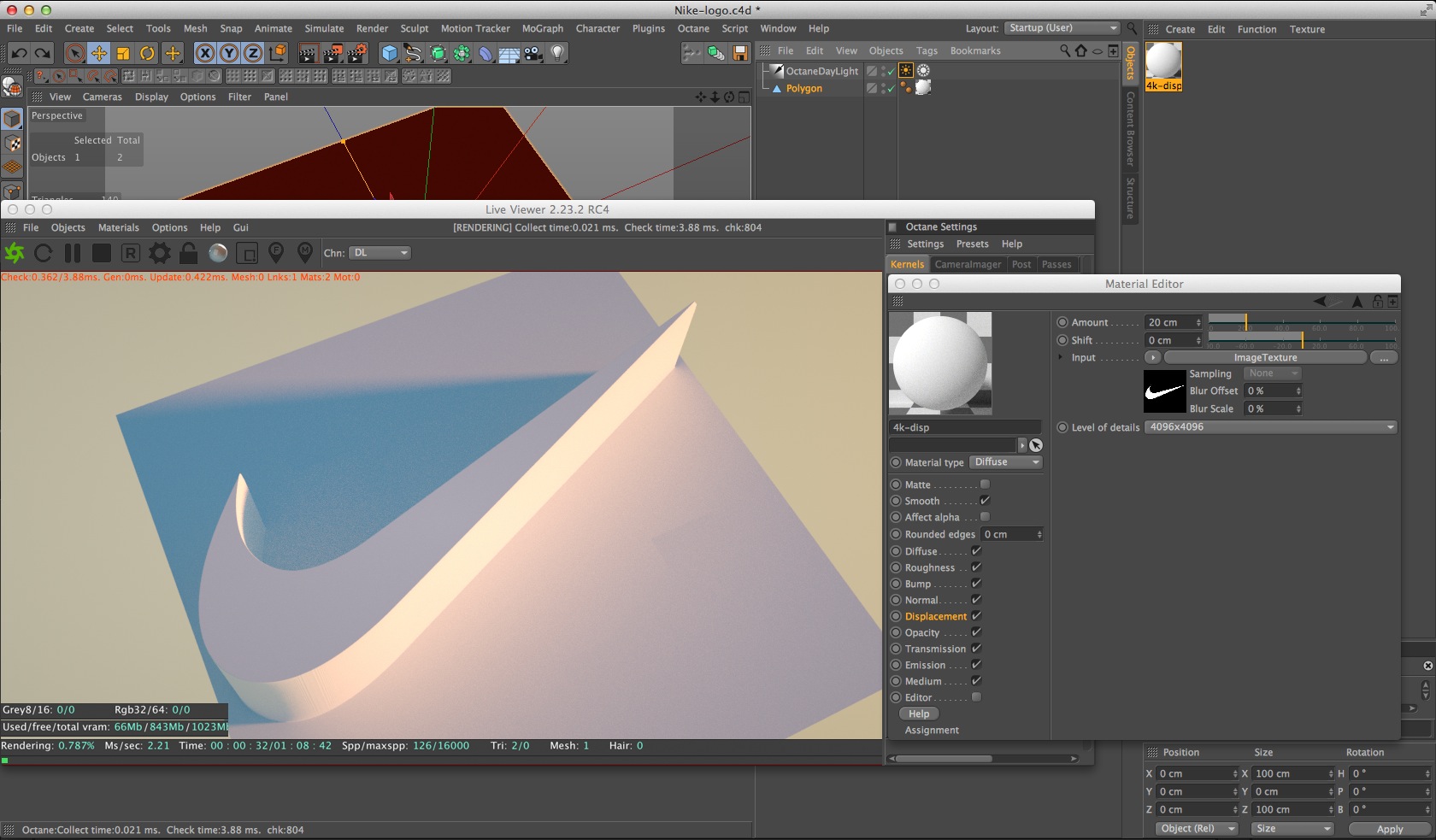Open the Layout Startup dropdown

(1062, 28)
